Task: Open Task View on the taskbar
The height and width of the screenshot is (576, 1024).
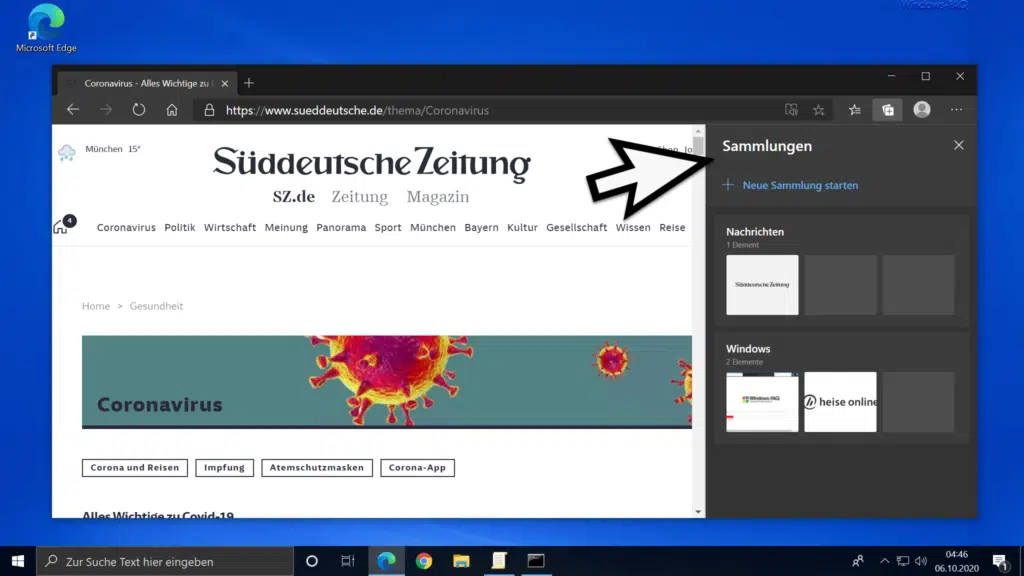Action: click(347, 561)
